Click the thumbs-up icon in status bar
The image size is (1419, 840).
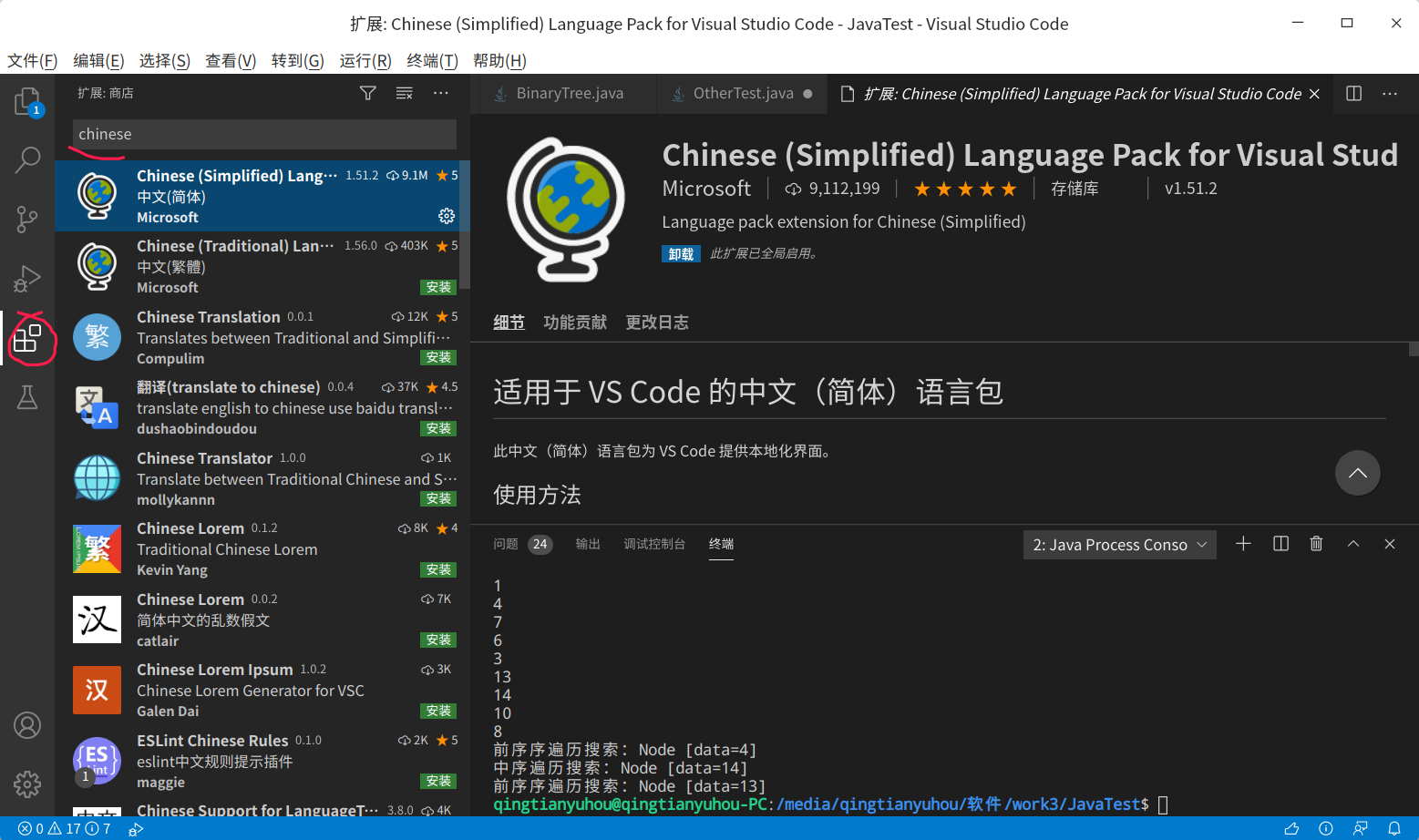1291,829
